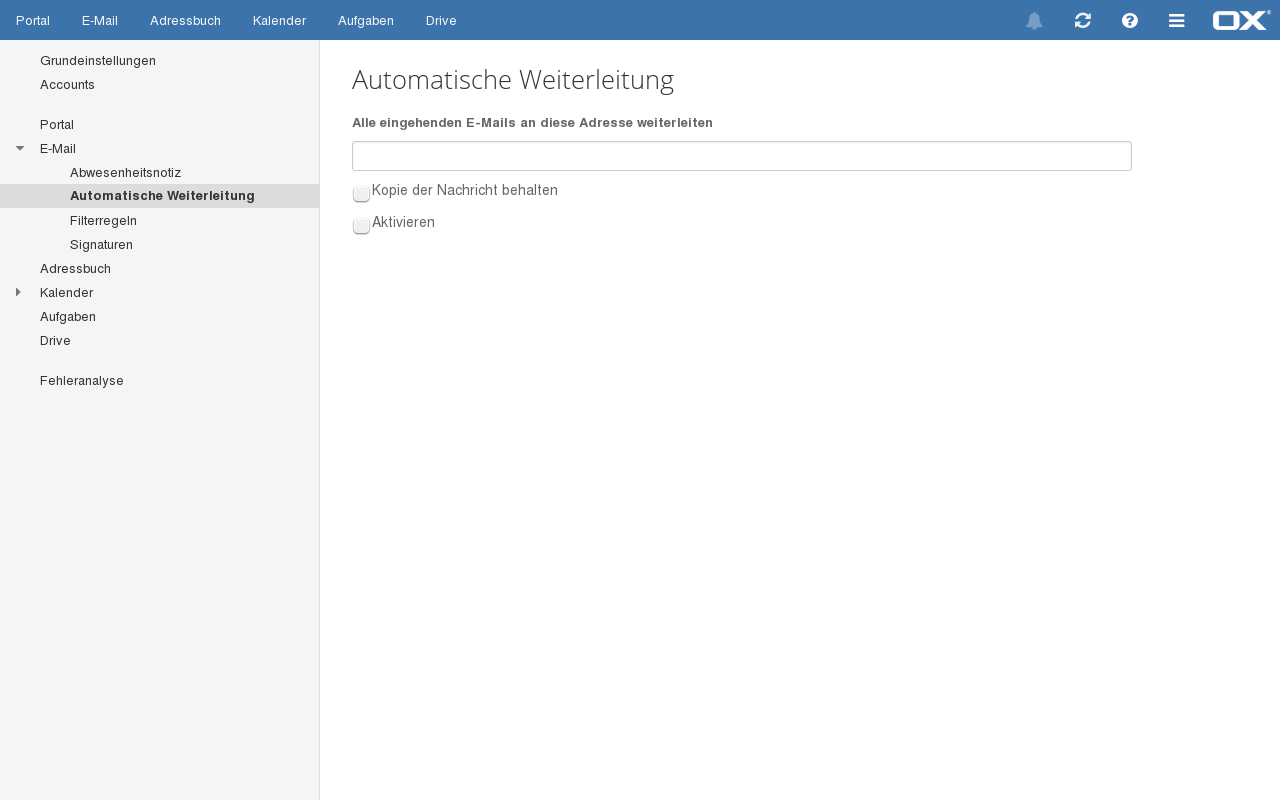Open the notifications bell icon

click(x=1034, y=21)
